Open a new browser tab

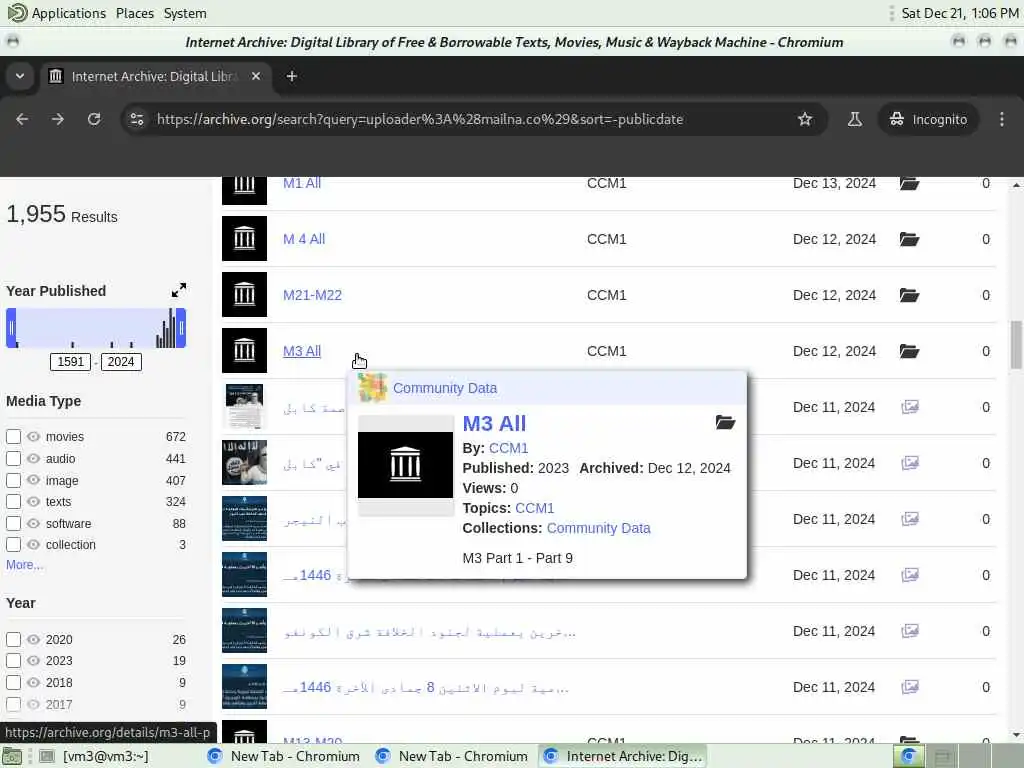coord(291,76)
